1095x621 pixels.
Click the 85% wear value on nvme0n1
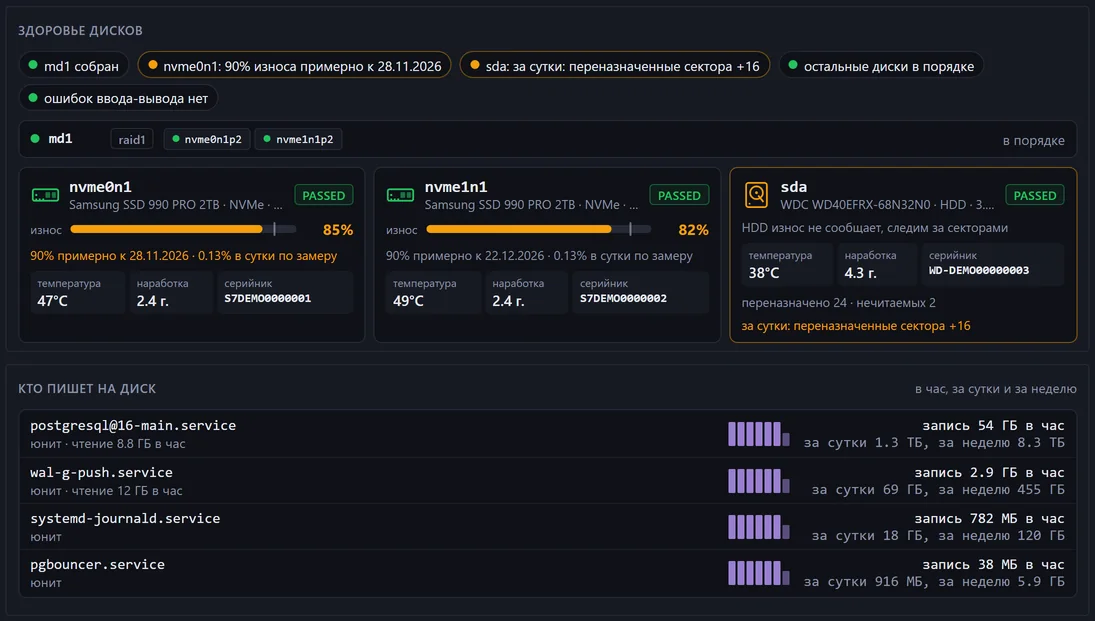[x=338, y=230]
